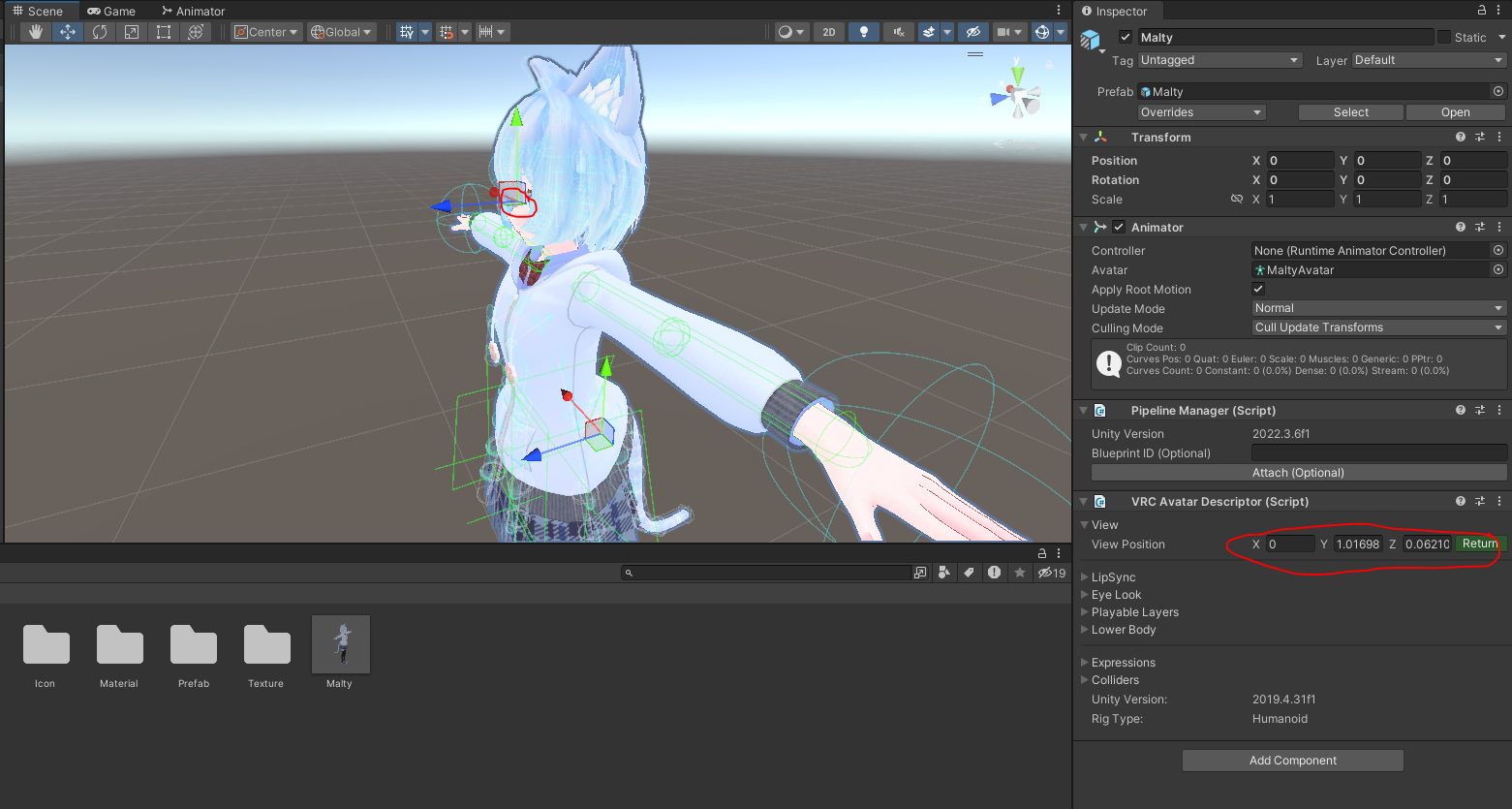Select the Rect transform tool
Screen dimensions: 1512x809
click(x=164, y=32)
